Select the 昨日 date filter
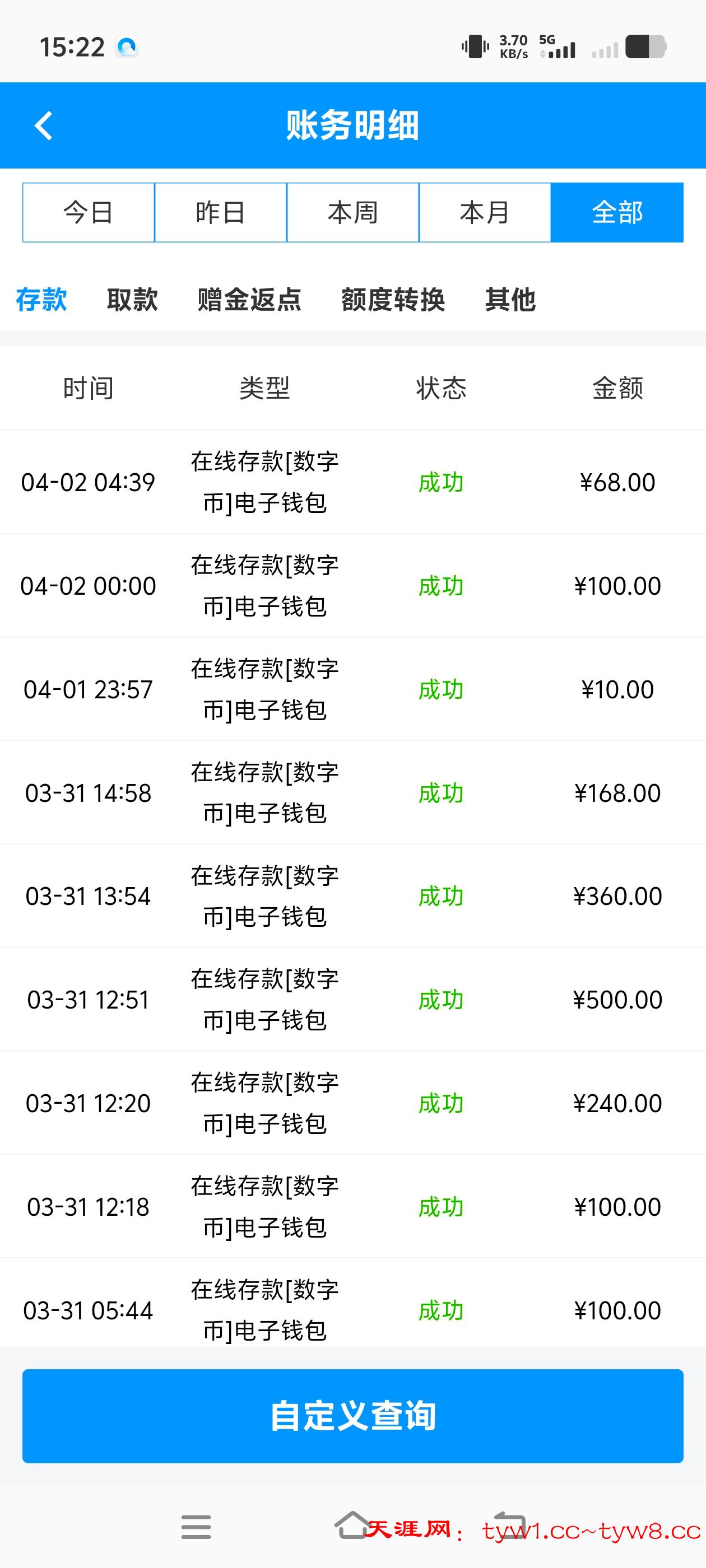The width and height of the screenshot is (706, 1568). point(221,212)
